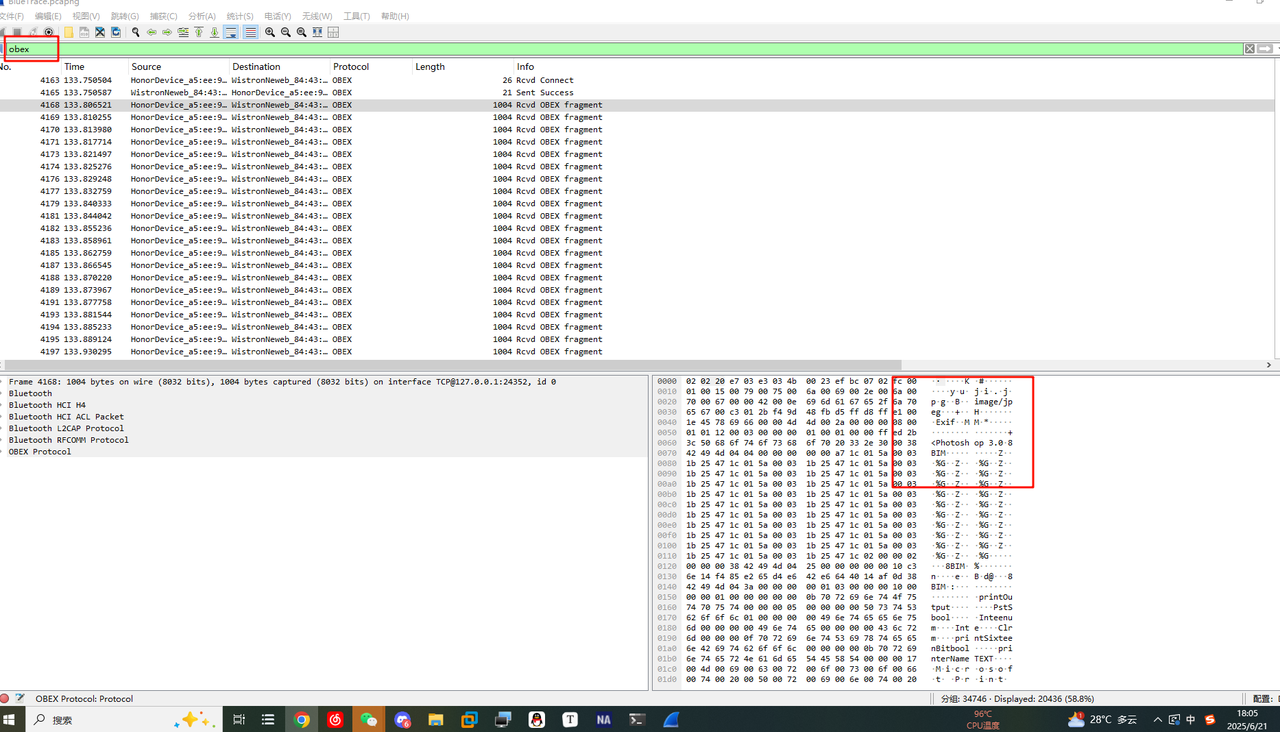Toggle packet colorization rules button
Image resolution: width=1280 pixels, height=732 pixels.
250,32
